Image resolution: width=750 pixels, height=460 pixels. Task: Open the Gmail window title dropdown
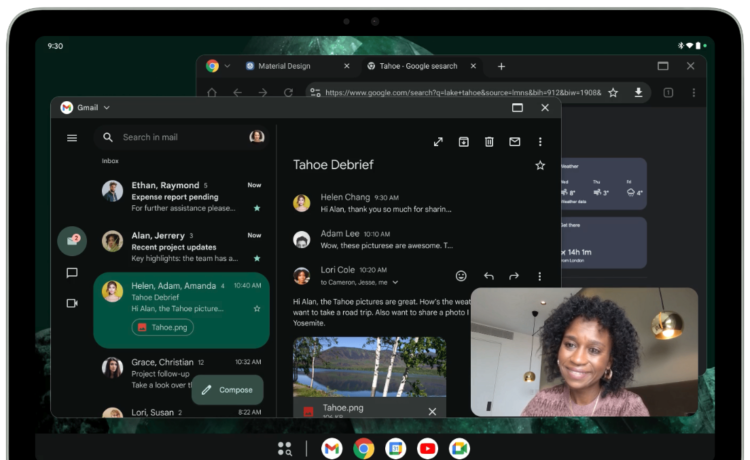(107, 108)
